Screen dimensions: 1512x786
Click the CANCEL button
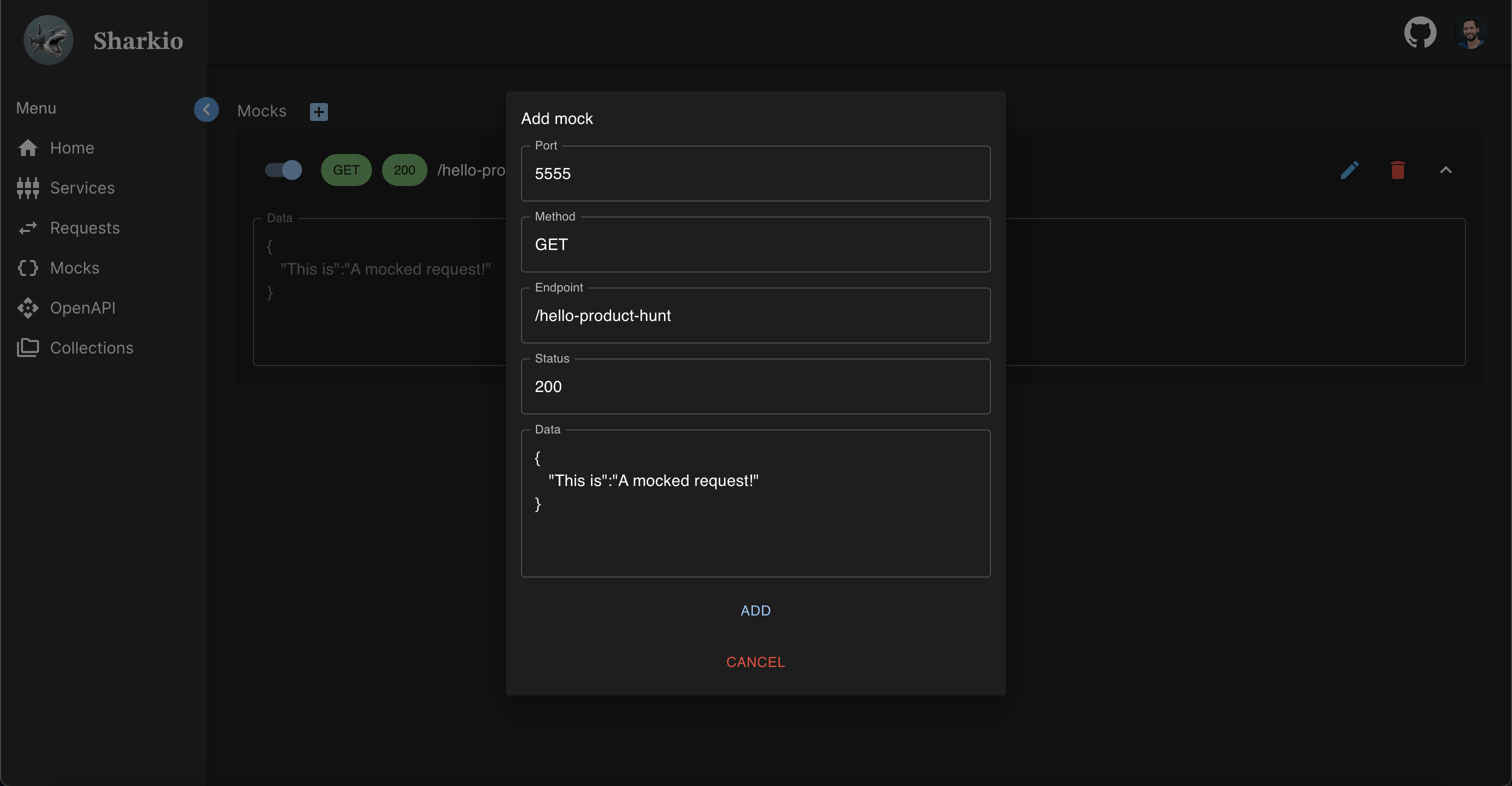[755, 662]
